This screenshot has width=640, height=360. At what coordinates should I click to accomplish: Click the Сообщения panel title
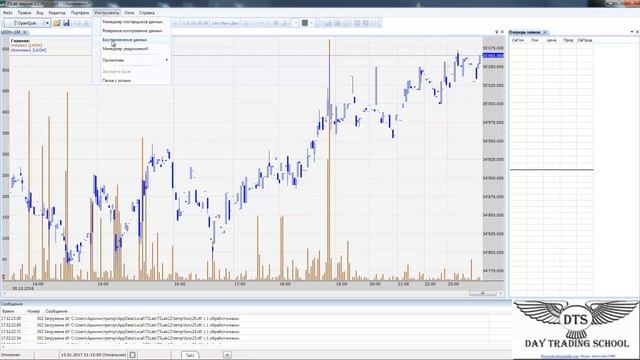(x=11, y=304)
